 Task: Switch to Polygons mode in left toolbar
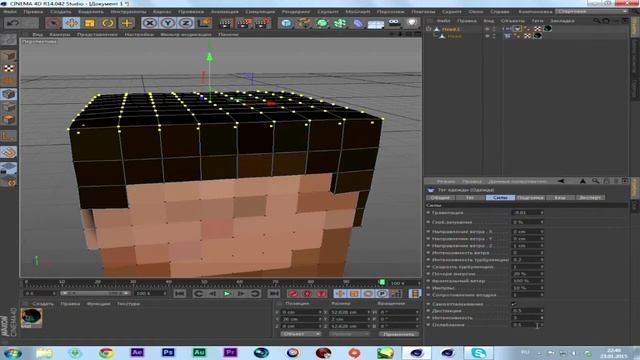tap(9, 119)
